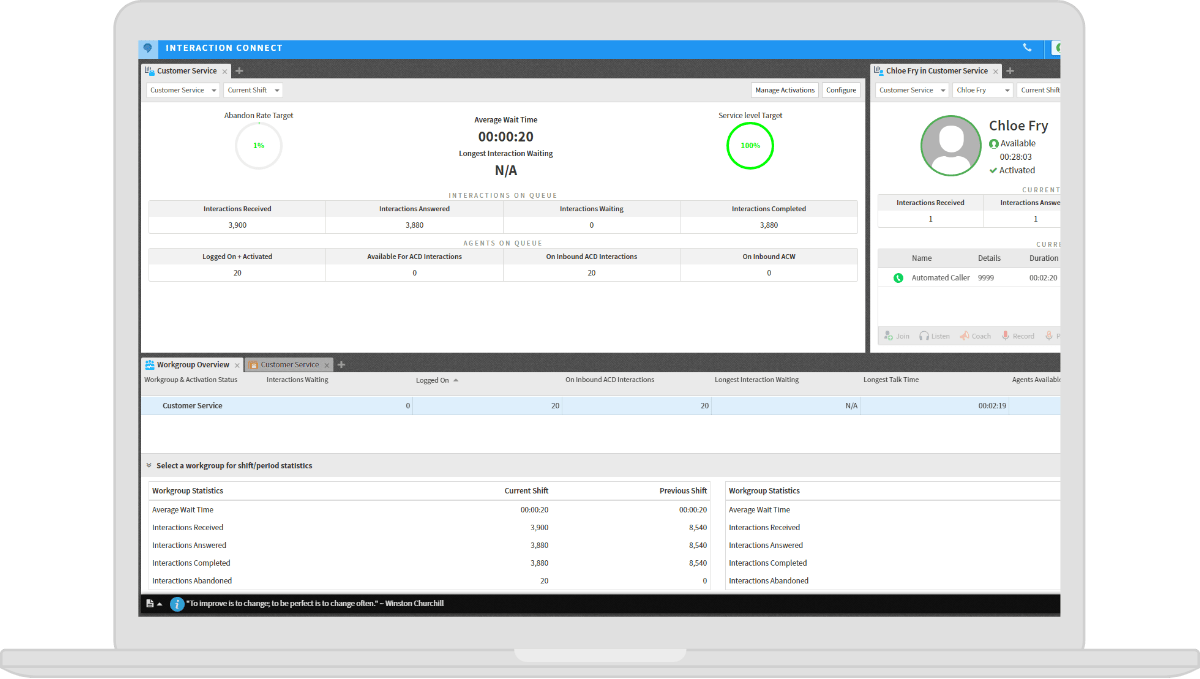Screen dimensions: 1200x679
Task: Click the green Available status icon under Chloe Fry
Action: click(994, 144)
